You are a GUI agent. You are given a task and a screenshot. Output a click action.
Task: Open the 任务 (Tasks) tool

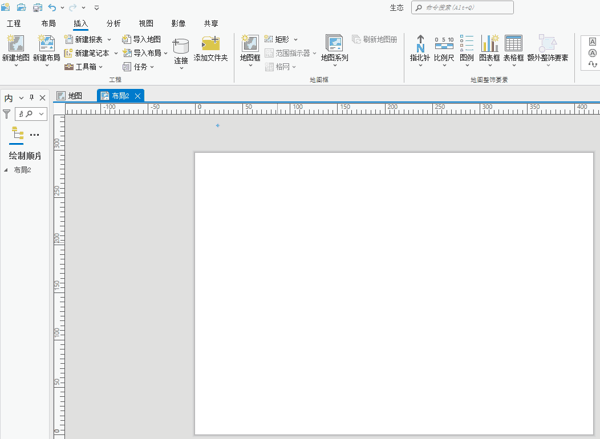pos(135,67)
